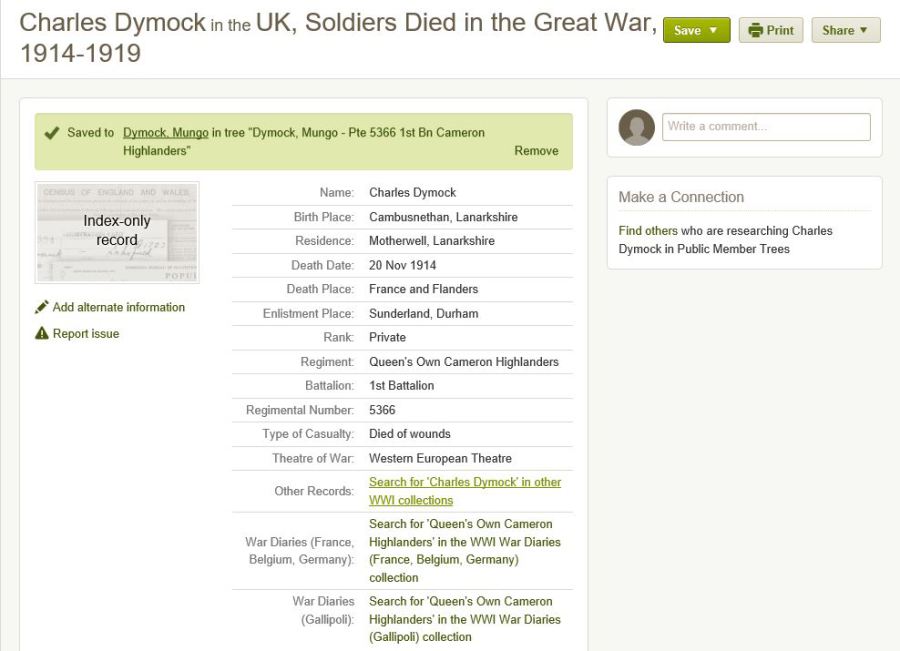Screen dimensions: 900x651
Task: Click the printer icon on Print button
Action: tap(756, 30)
